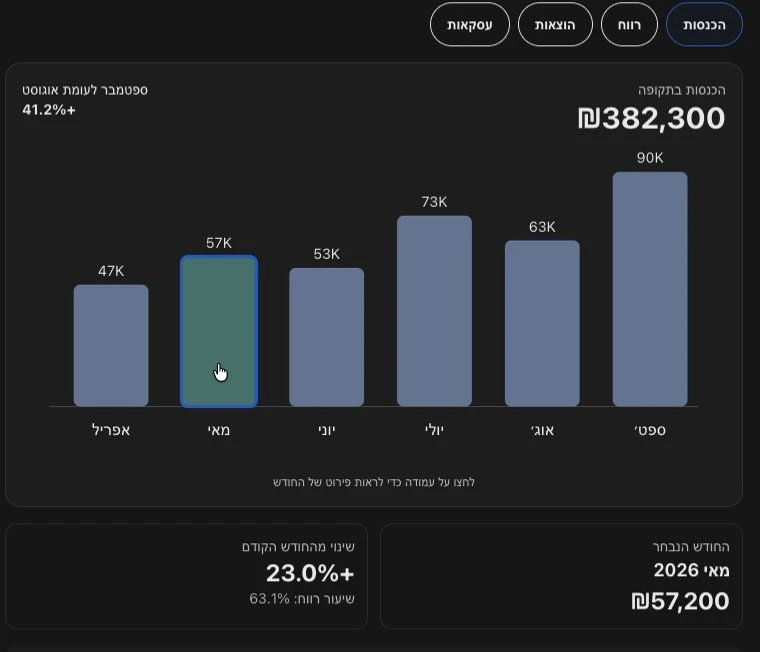760x652 pixels.
Task: Click the שינוי מהחודש הקודם title
Action: tap(298, 546)
